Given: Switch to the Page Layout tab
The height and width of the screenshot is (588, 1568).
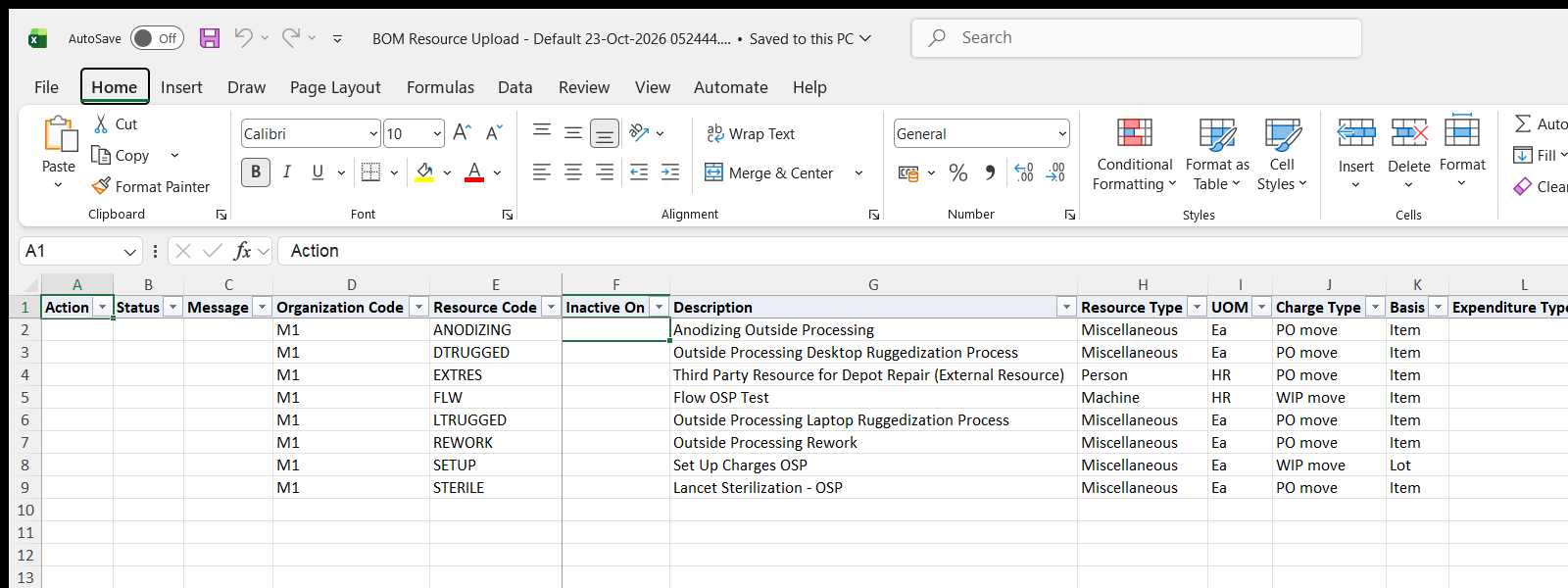Looking at the screenshot, I should point(335,87).
